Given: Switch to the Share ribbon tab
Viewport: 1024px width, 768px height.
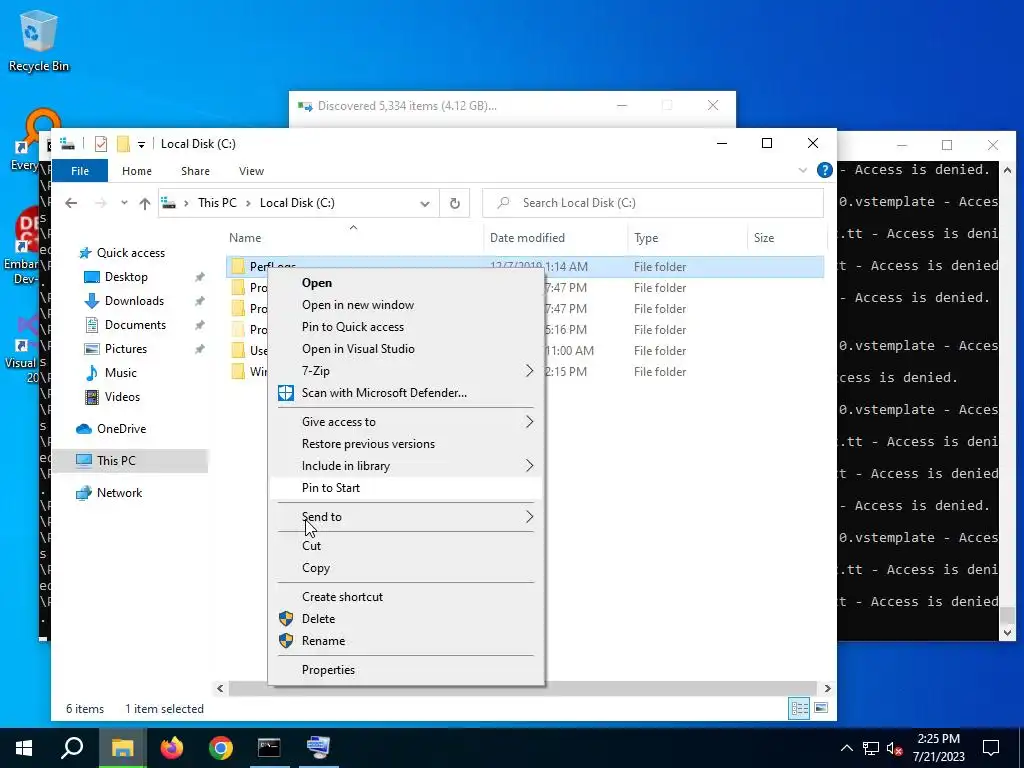Looking at the screenshot, I should tap(195, 171).
